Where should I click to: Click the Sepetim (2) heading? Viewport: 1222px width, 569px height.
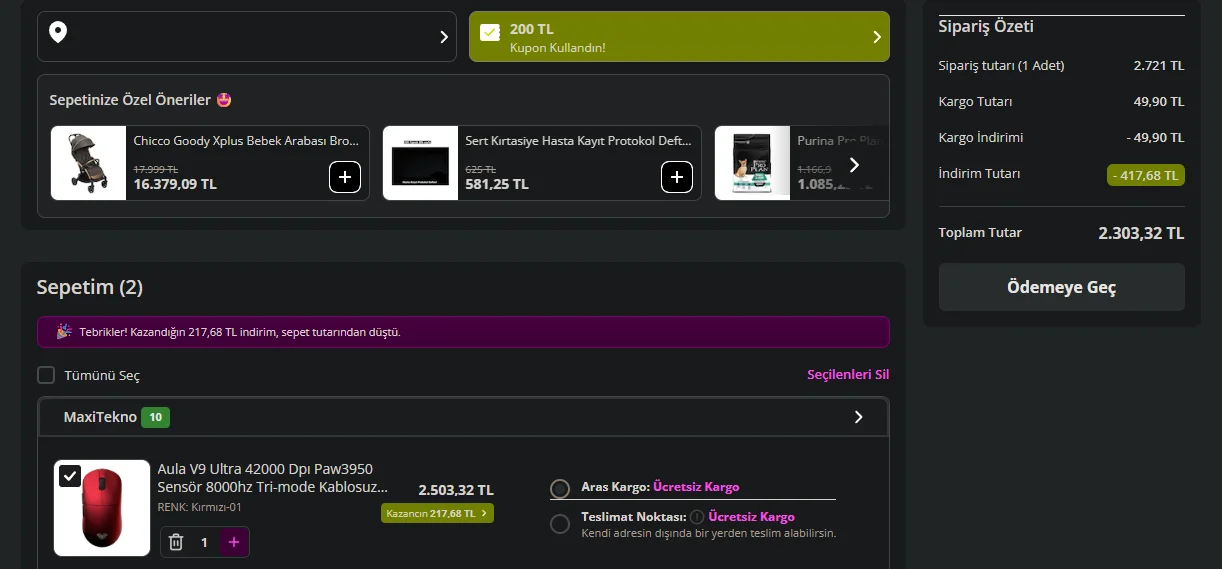(x=90, y=288)
